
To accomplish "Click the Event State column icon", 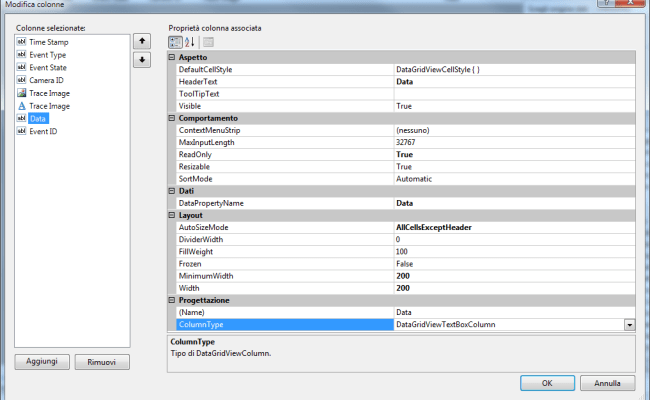I will coord(22,67).
